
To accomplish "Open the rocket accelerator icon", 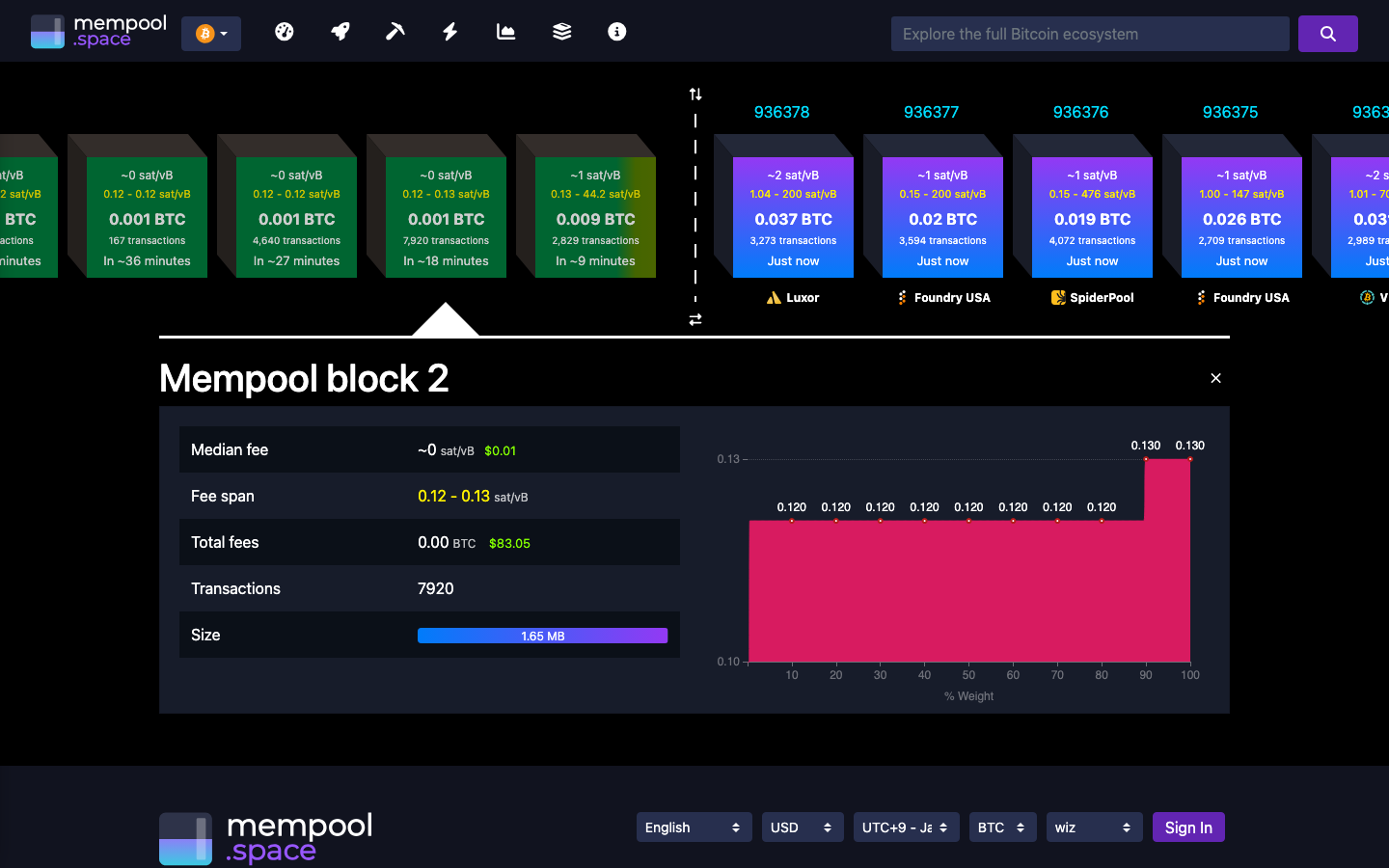I will [340, 31].
